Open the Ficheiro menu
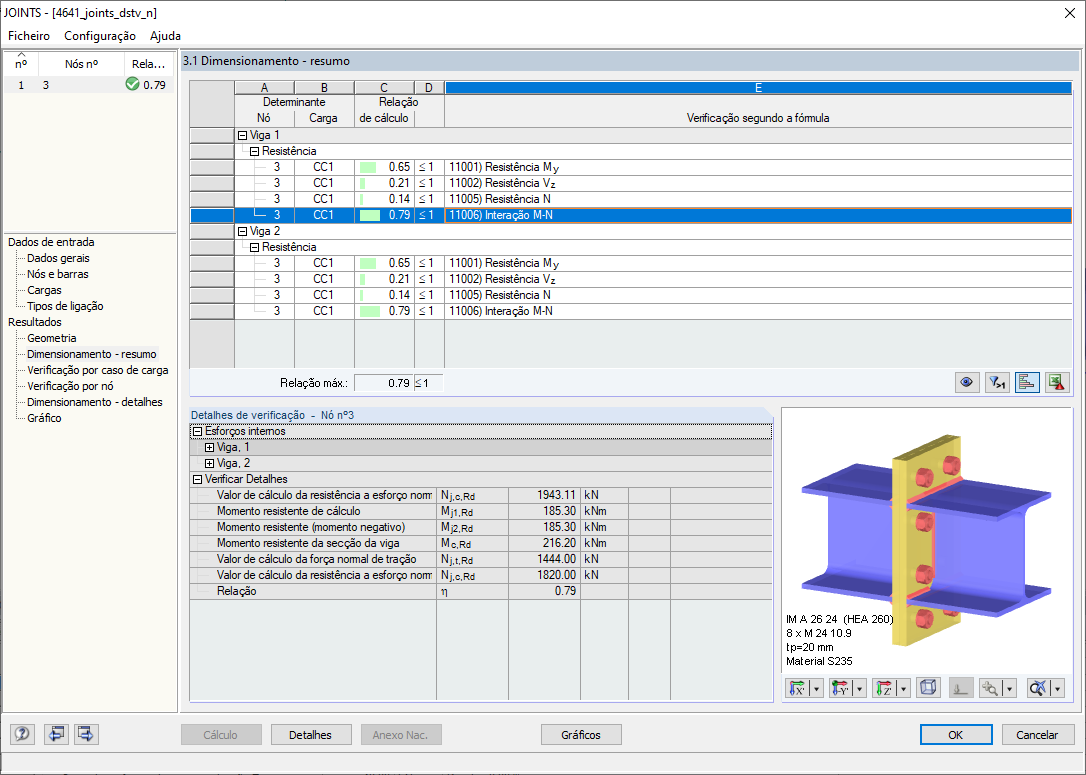The image size is (1086, 775). pyautogui.click(x=29, y=36)
